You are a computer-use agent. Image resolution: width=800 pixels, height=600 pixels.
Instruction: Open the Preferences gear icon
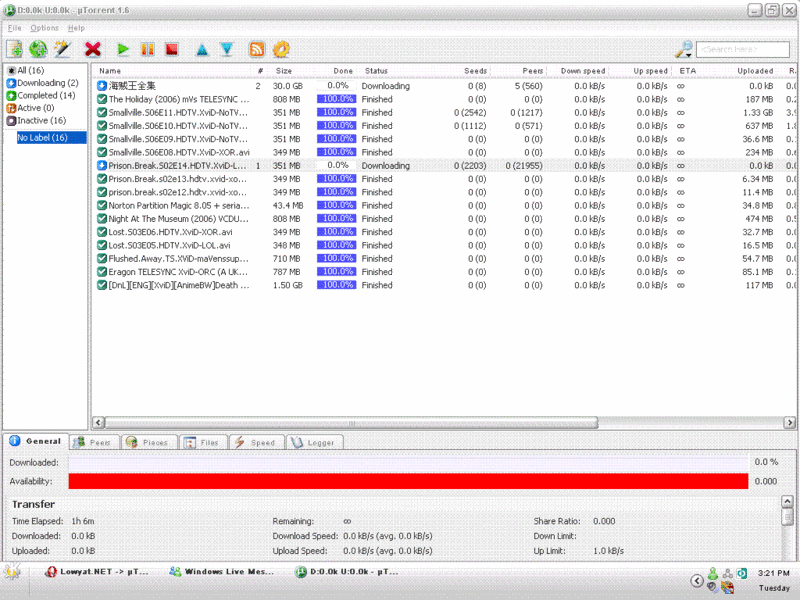tap(281, 49)
